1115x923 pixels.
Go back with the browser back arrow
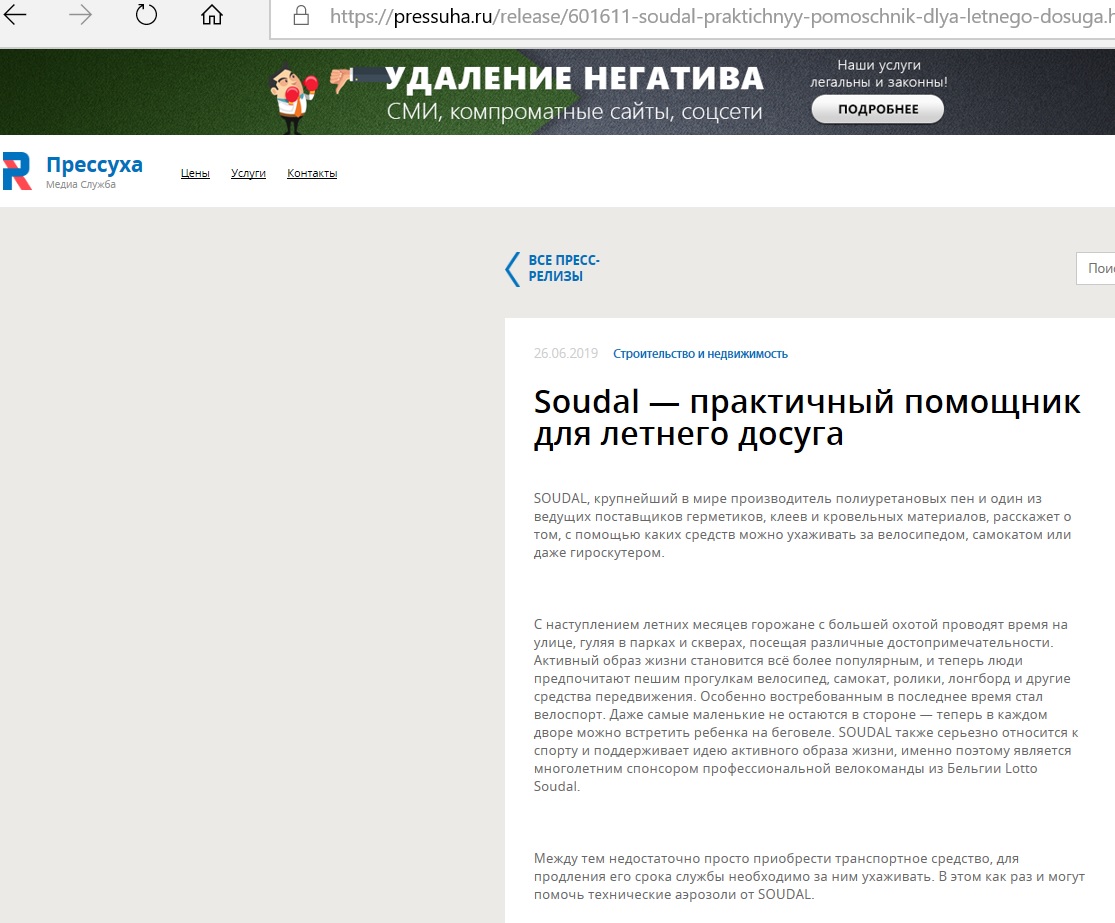(x=15, y=15)
